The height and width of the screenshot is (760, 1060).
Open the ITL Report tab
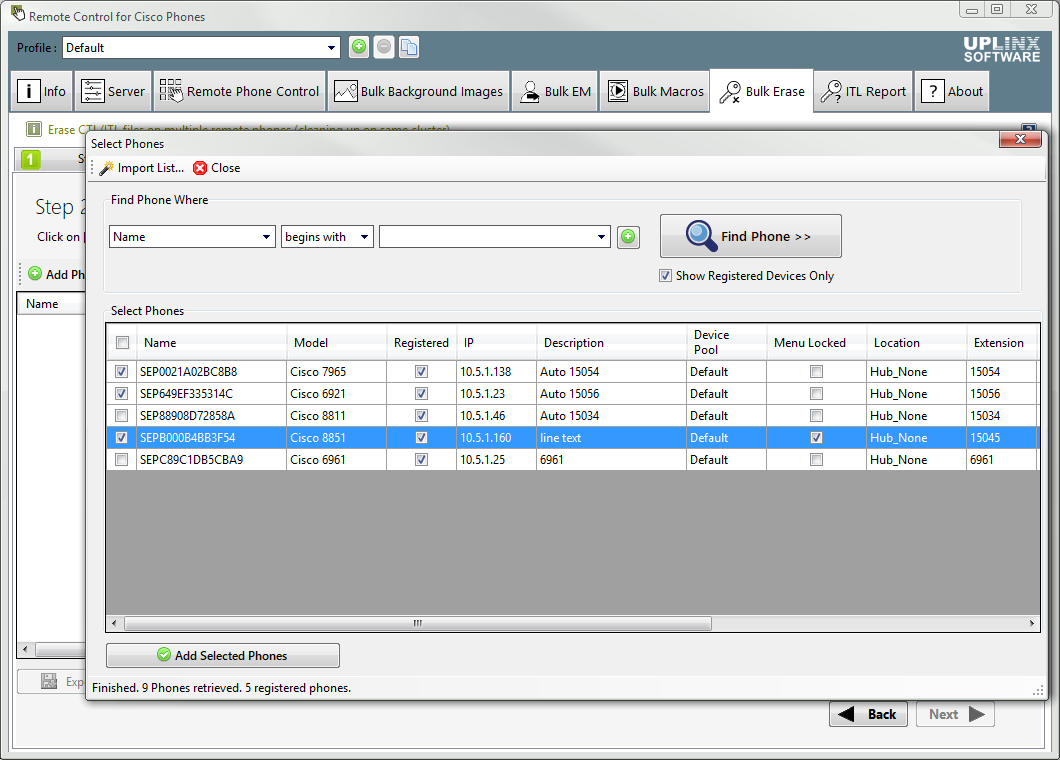click(x=863, y=91)
